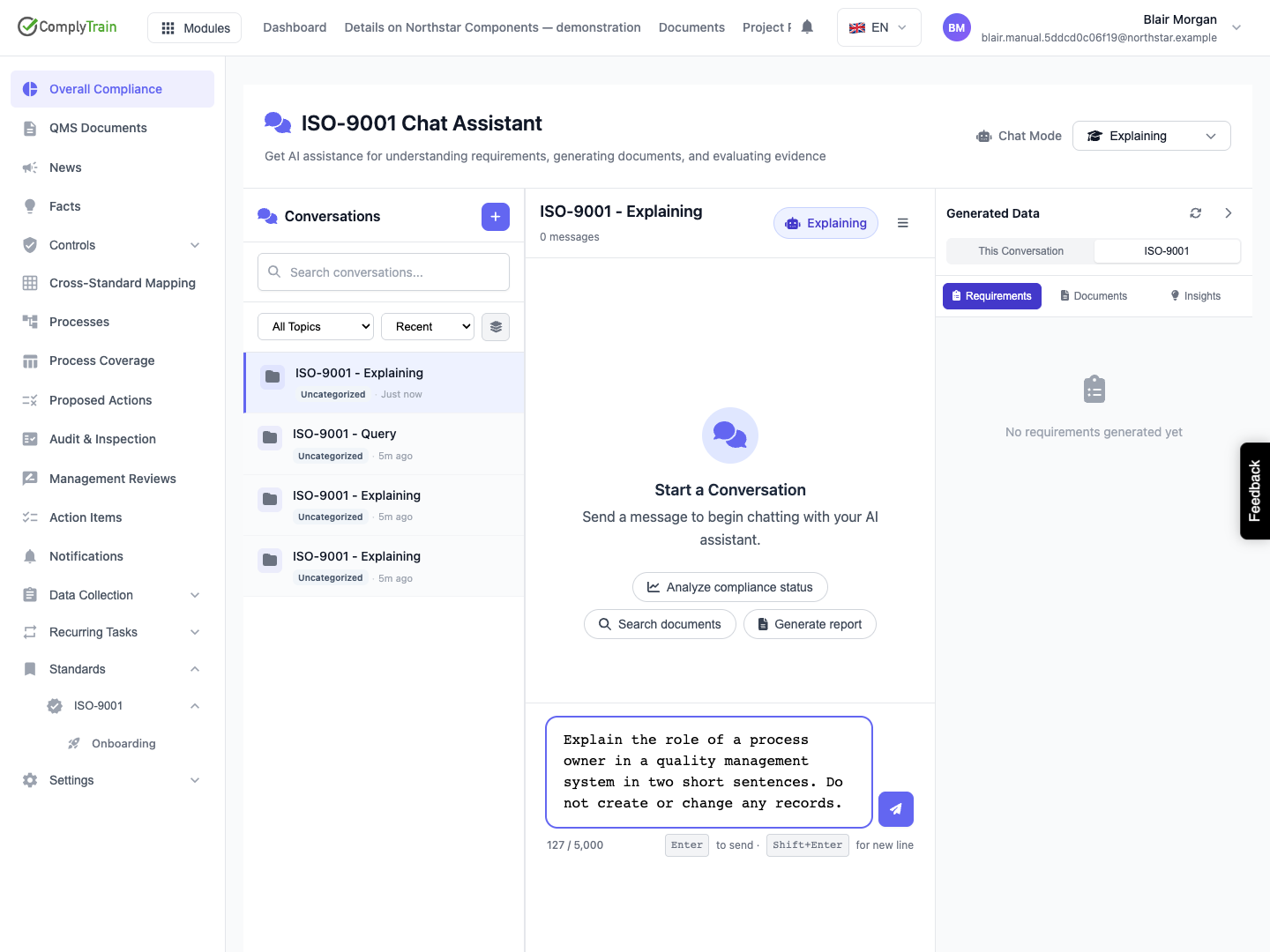Open the Chat Mode Explaining dropdown
Screen dimensions: 1270x952
point(1151,136)
